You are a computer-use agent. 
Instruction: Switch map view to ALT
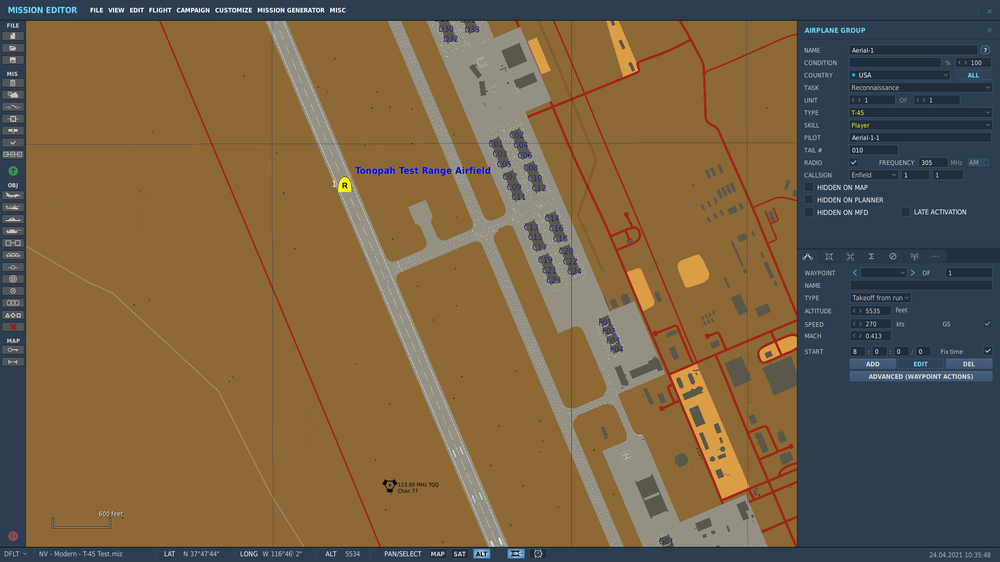pyautogui.click(x=482, y=554)
